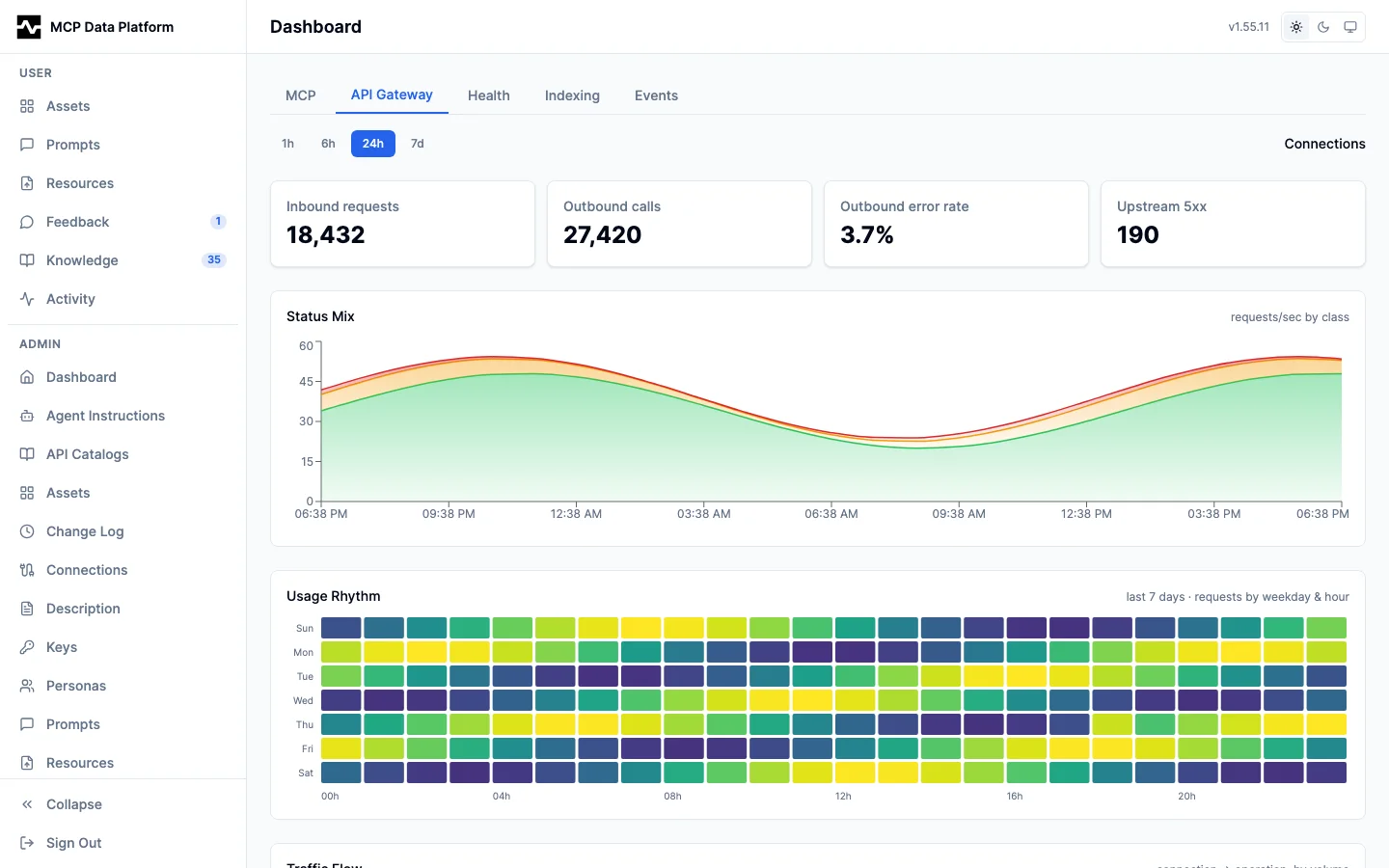Screen dimensions: 1389x868
Task: Click the API Catalogs book icon
Action: (x=27, y=454)
